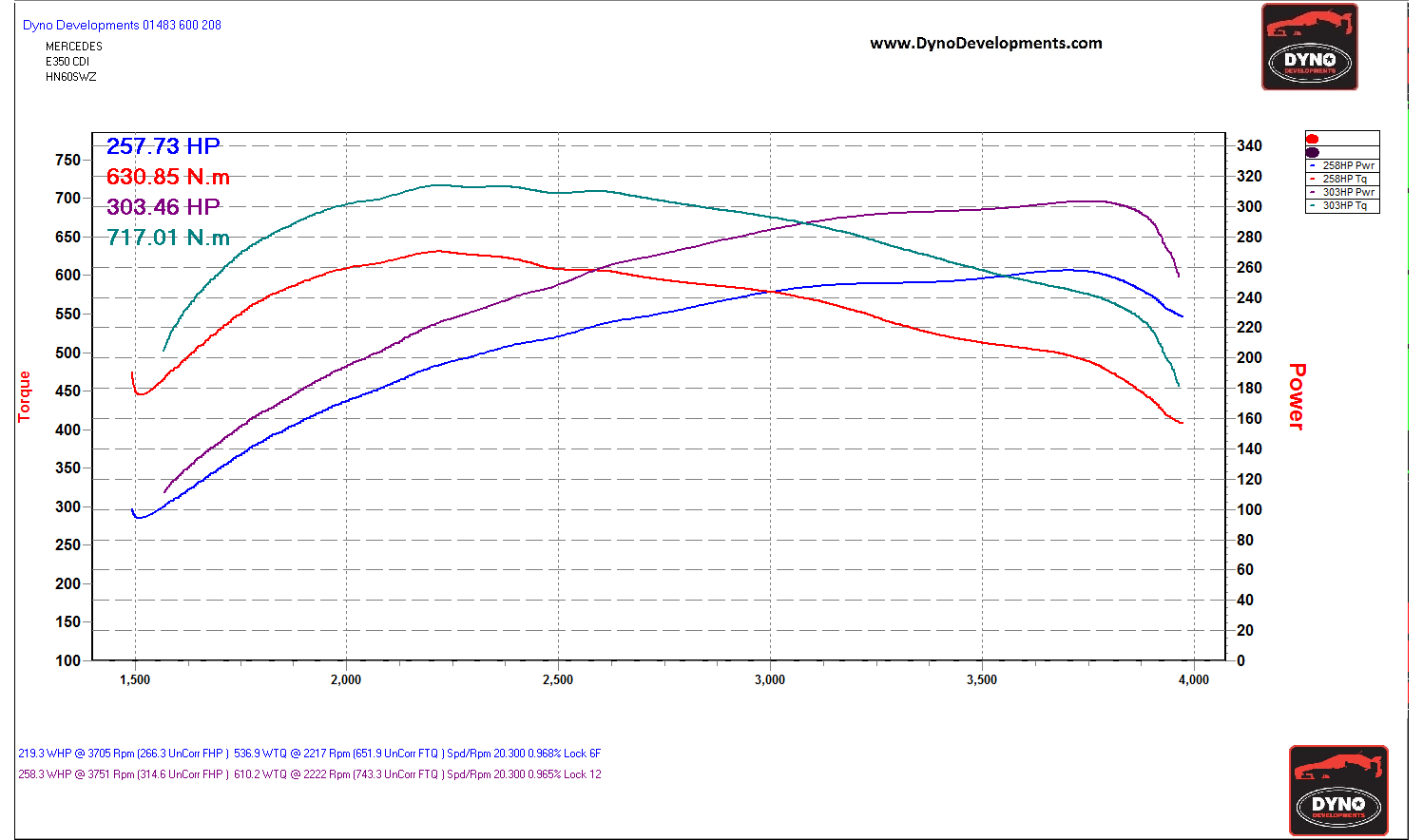Click the Dyno Developments logo at bottom right

coord(1337,791)
